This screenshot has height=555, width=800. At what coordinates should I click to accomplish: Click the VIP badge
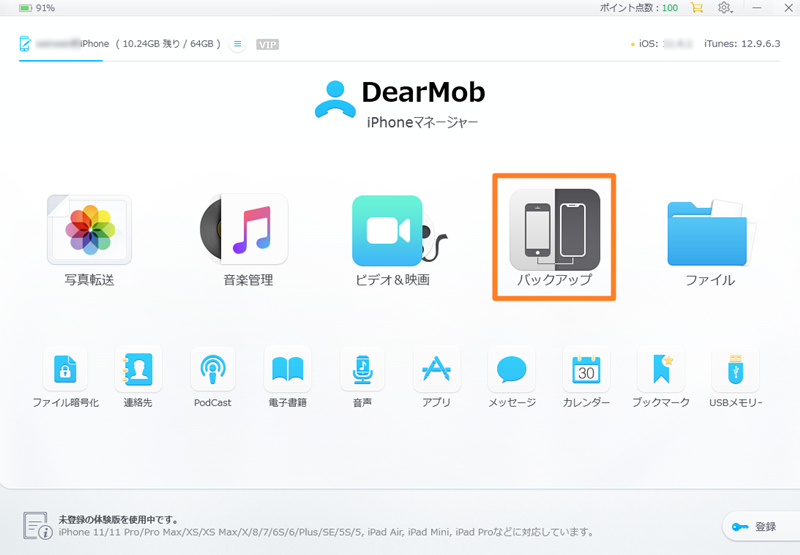267,44
